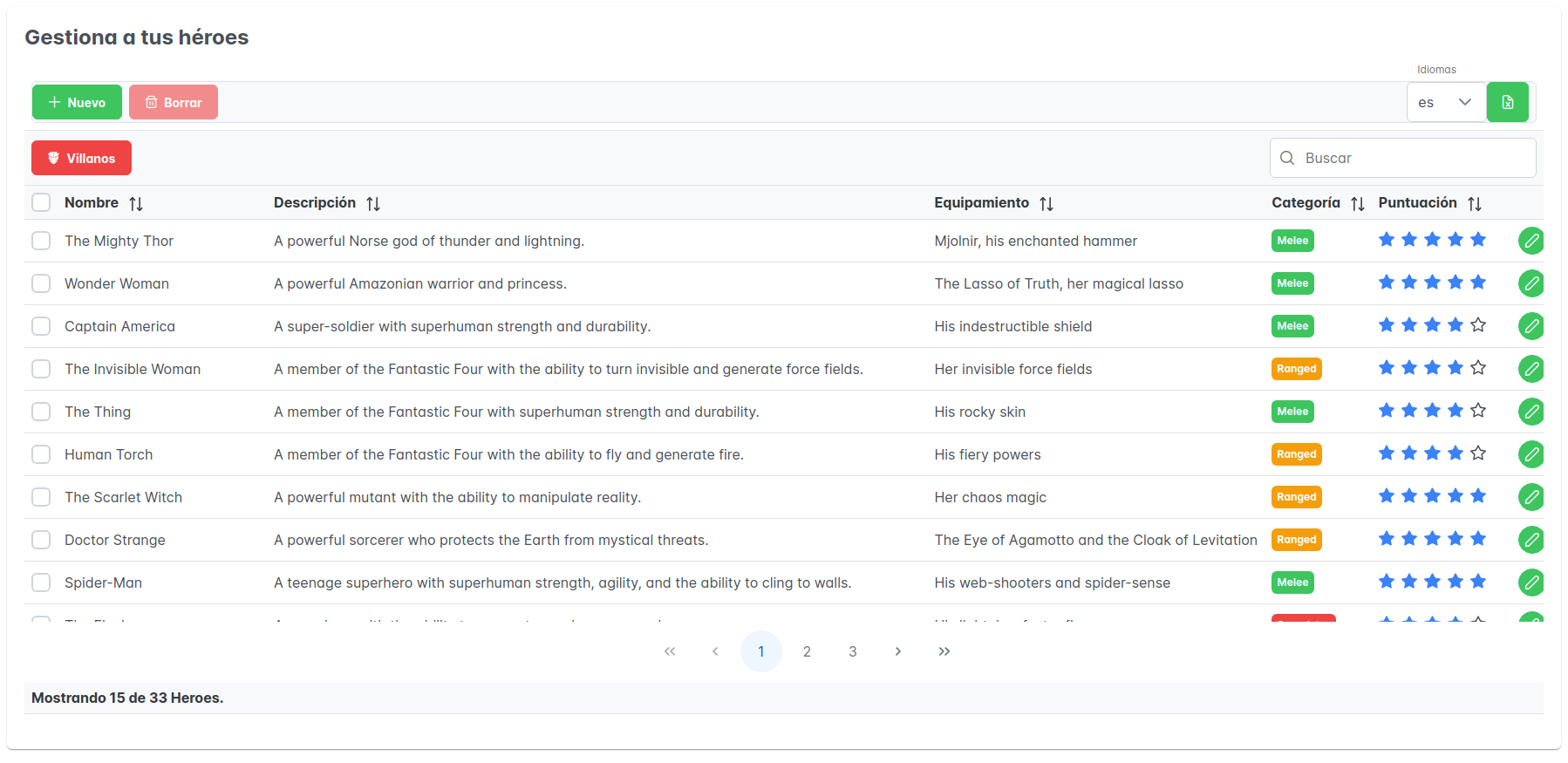Screen dimensions: 1568x763
Task: Go to the next page arrow
Action: pyautogui.click(x=898, y=651)
